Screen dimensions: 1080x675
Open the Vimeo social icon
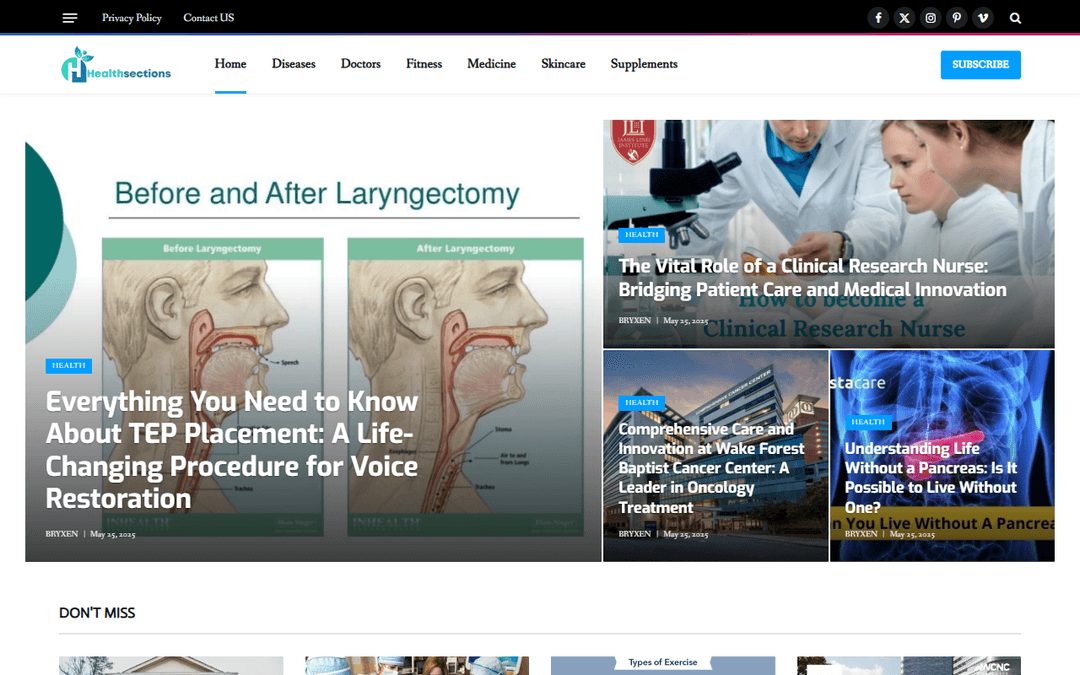tap(983, 18)
